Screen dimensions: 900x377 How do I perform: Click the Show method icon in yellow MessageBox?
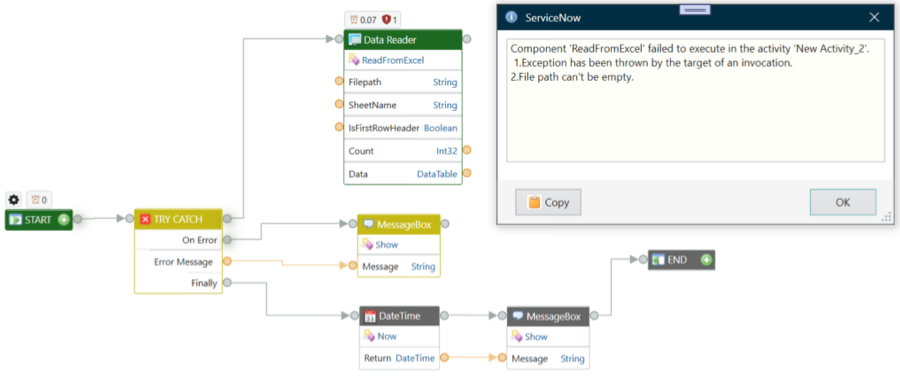point(367,244)
